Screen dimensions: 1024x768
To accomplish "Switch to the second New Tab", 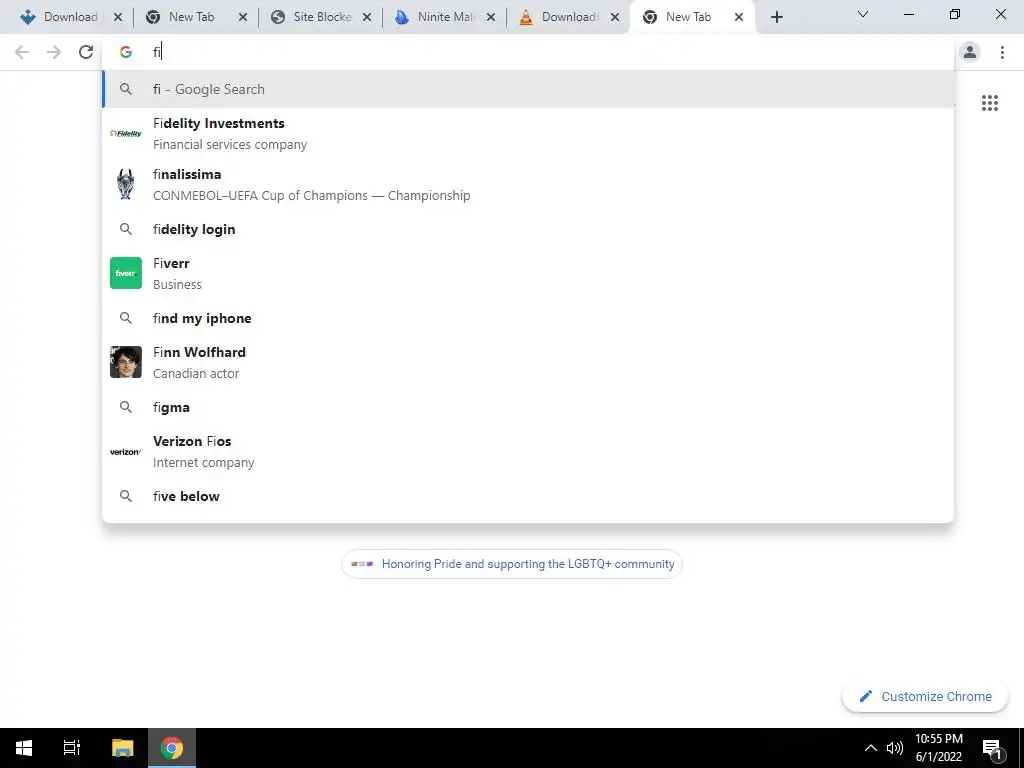I will (x=191, y=17).
